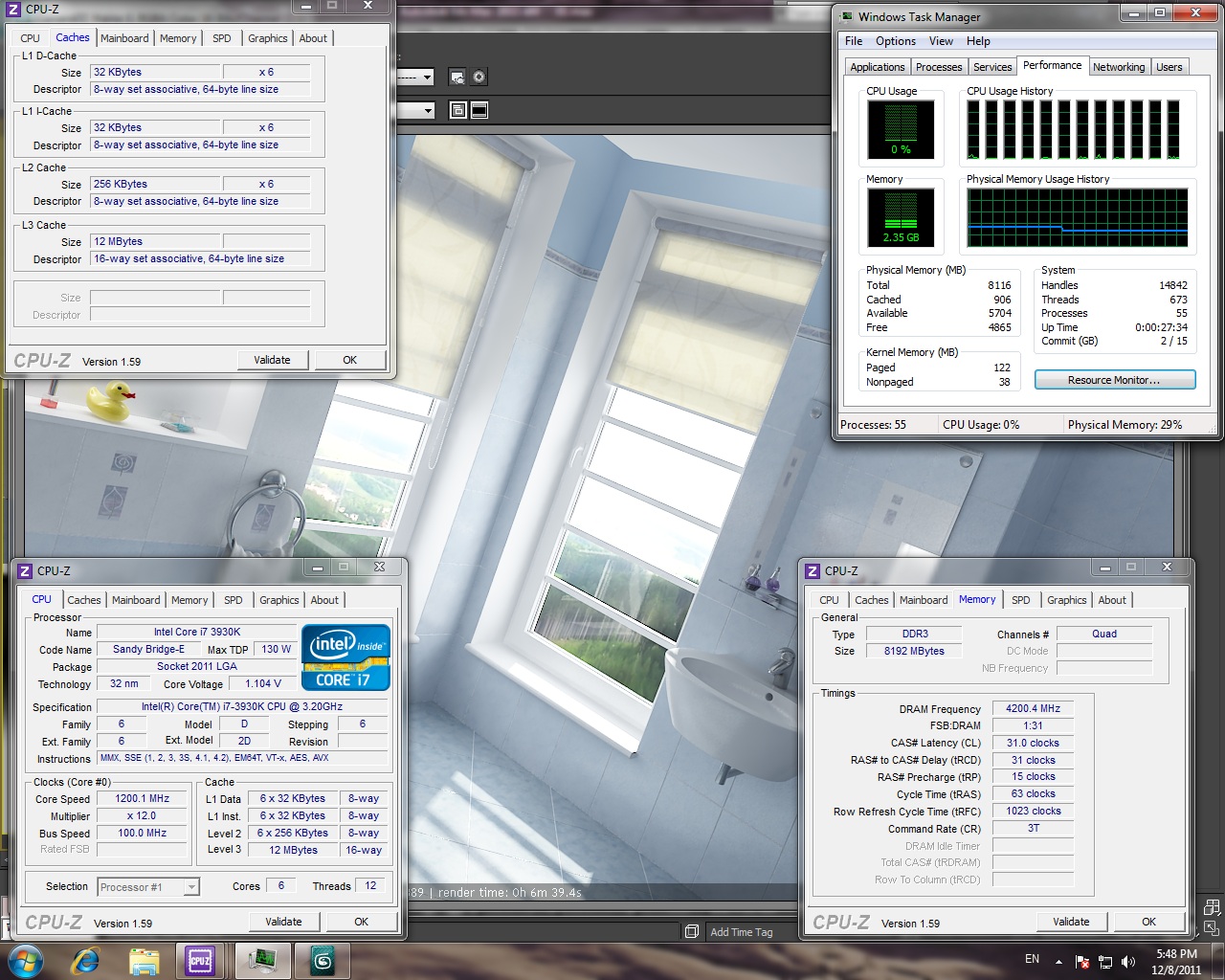Select the SPD tab in the Memory CPU-Z window
This screenshot has width=1225, height=980.
coord(1021,600)
